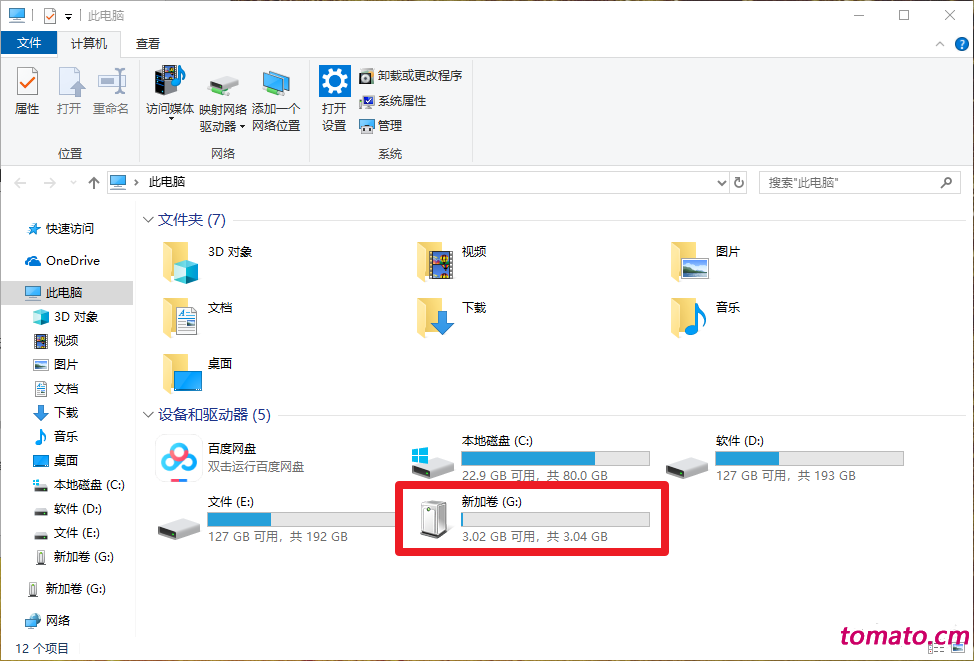The image size is (974, 661).
Task: Go up one level arrow
Action: (x=94, y=183)
